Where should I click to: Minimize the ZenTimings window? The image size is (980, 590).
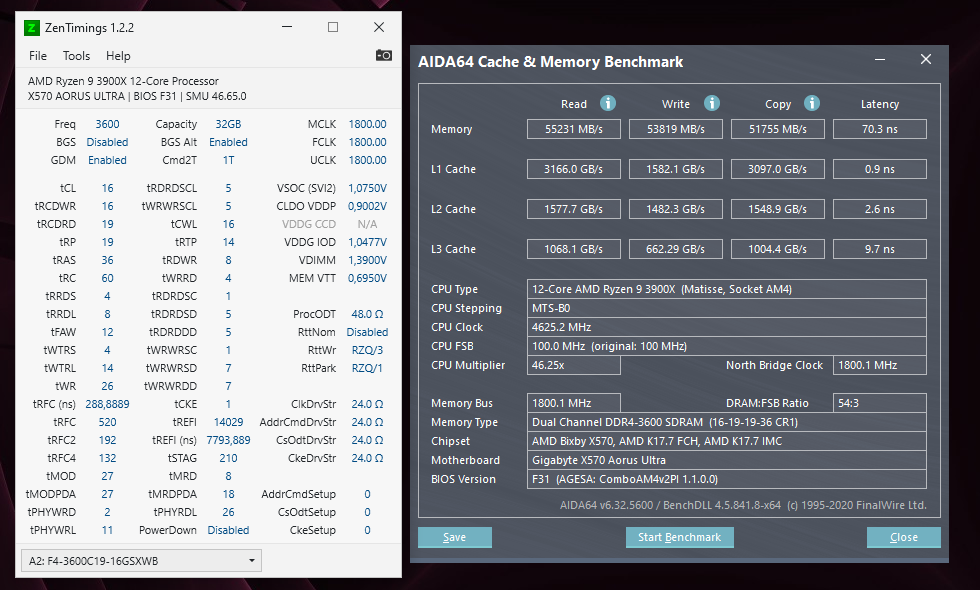click(x=287, y=27)
